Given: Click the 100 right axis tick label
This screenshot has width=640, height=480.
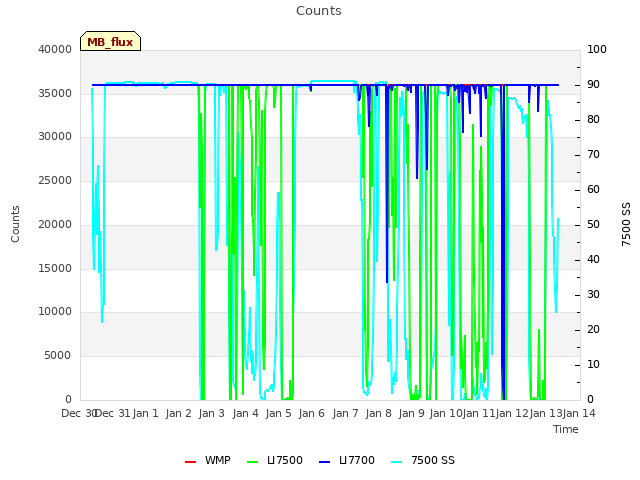Looking at the screenshot, I should tap(597, 49).
